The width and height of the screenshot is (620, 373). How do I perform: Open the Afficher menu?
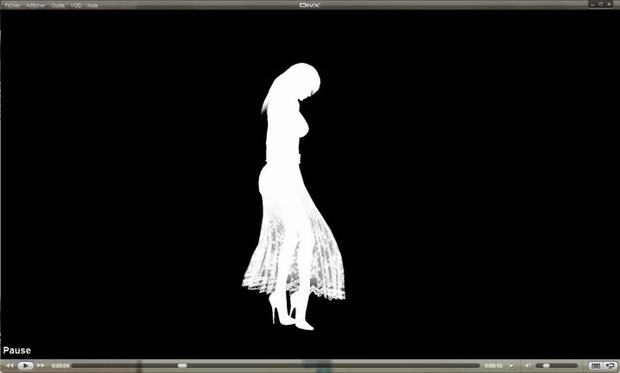[x=36, y=5]
